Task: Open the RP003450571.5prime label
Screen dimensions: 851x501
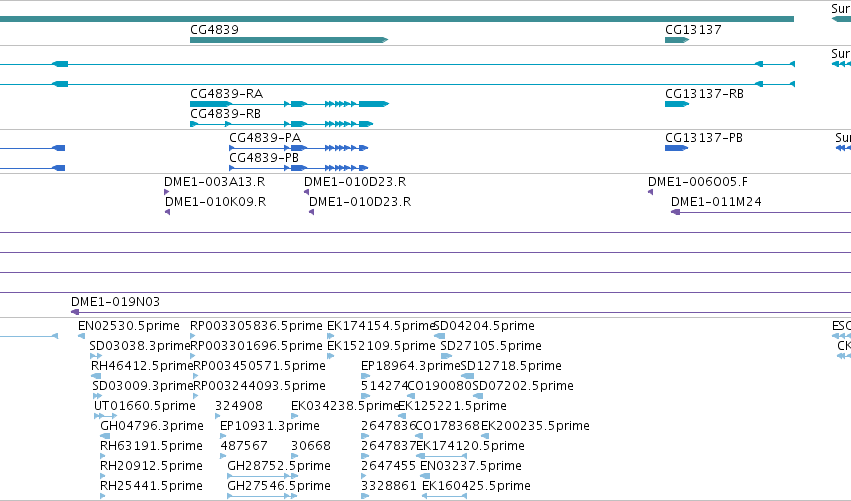Action: tap(259, 366)
